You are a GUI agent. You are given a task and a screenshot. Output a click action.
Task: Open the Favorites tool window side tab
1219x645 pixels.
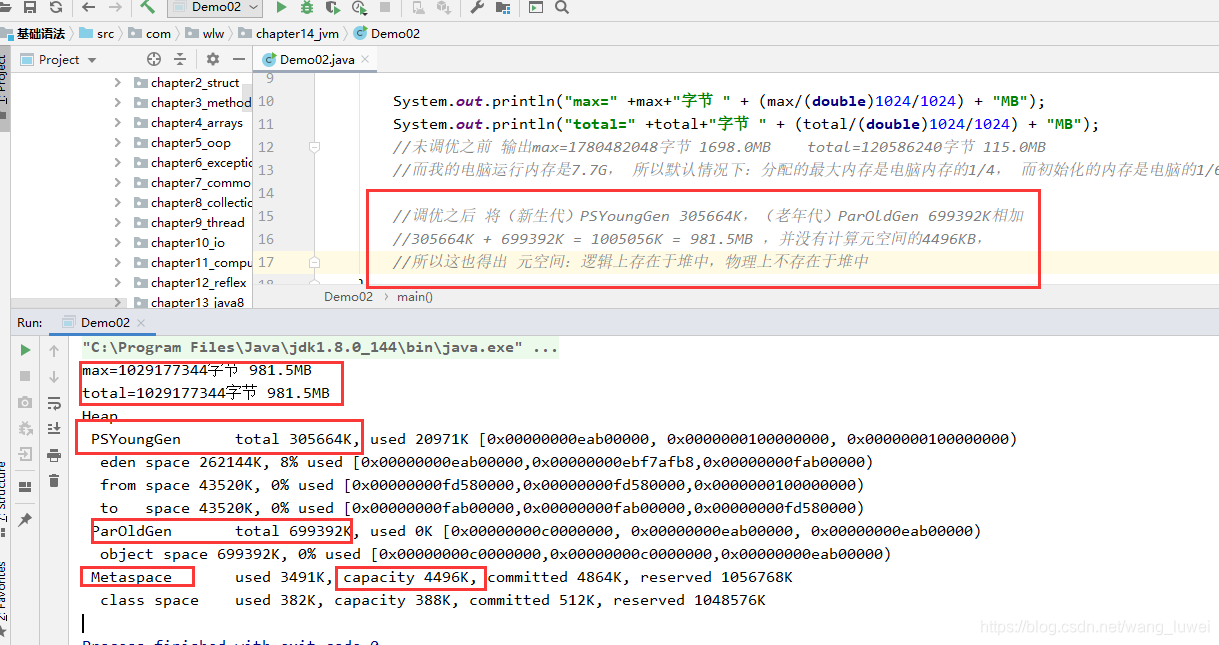pyautogui.click(x=3, y=601)
